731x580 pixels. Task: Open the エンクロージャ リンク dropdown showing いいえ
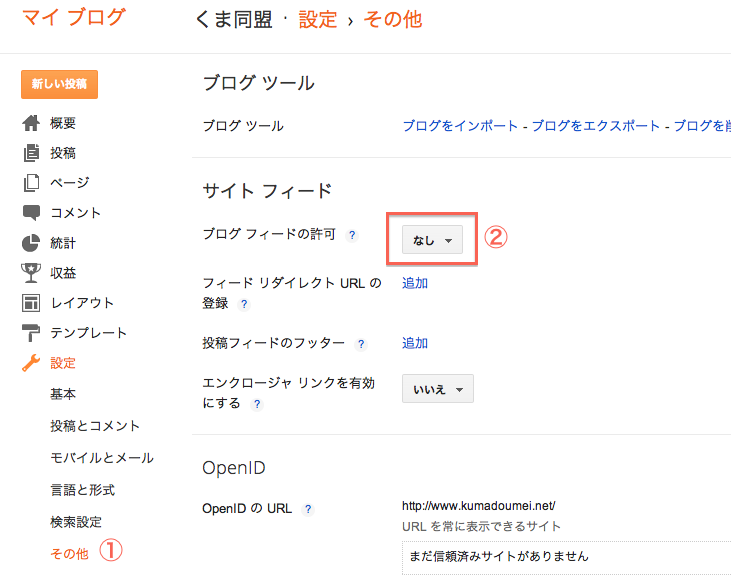coord(437,389)
